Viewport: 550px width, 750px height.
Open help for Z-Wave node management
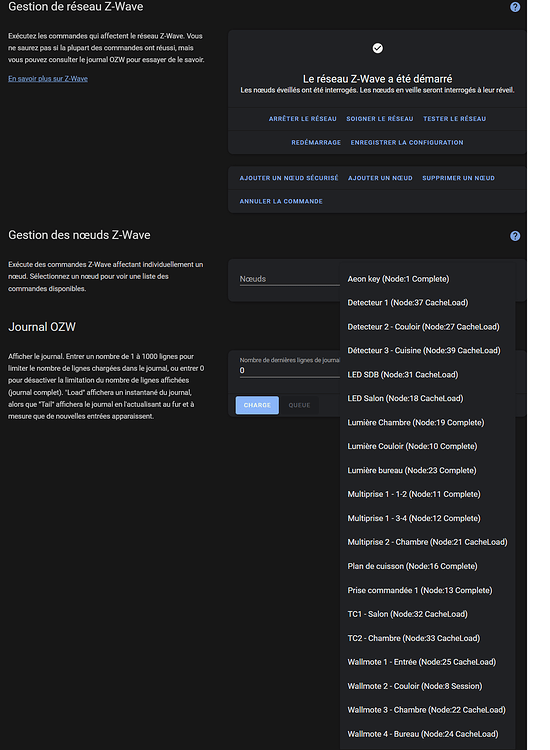[x=515, y=236]
